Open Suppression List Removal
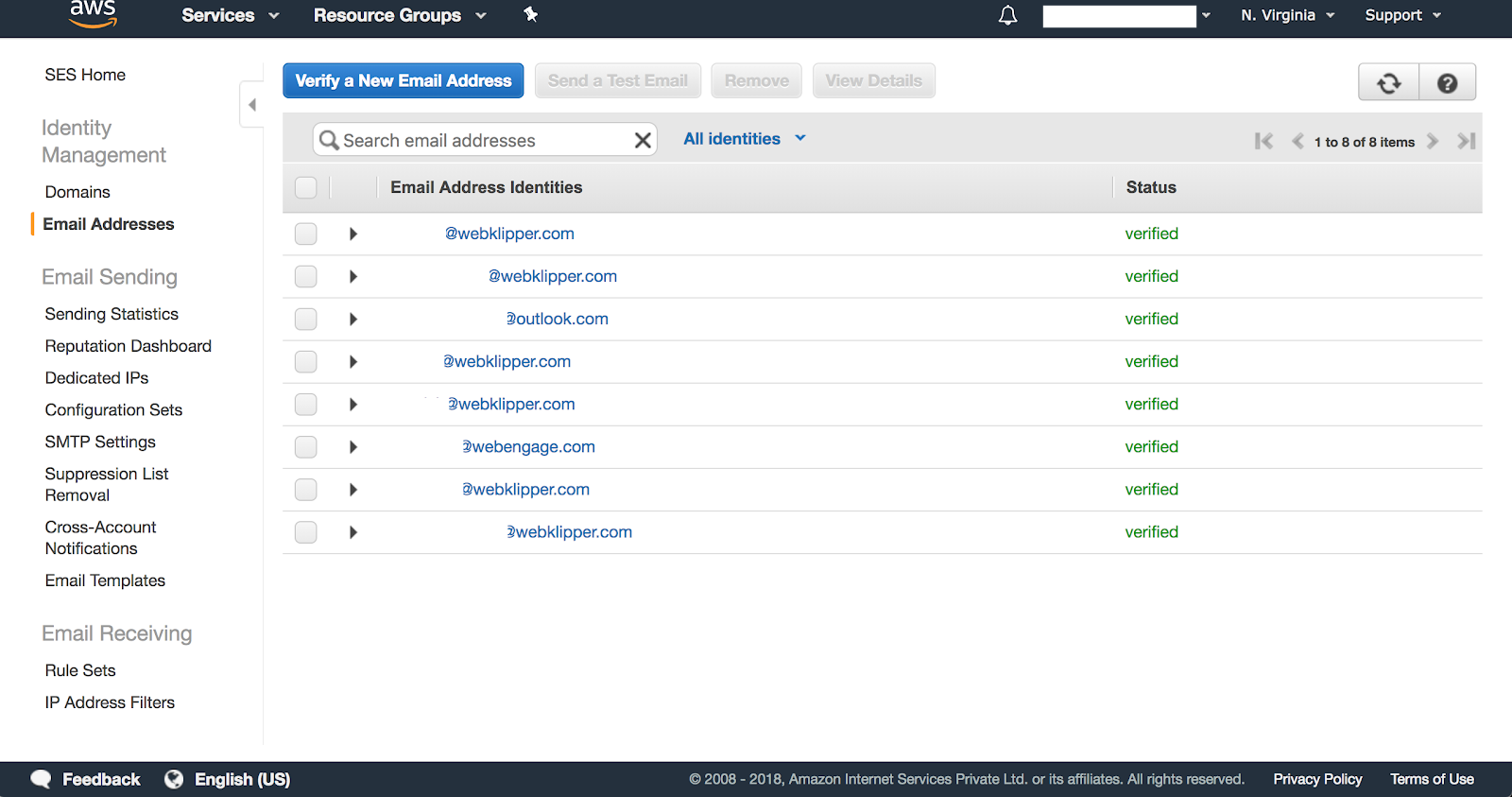 point(107,484)
